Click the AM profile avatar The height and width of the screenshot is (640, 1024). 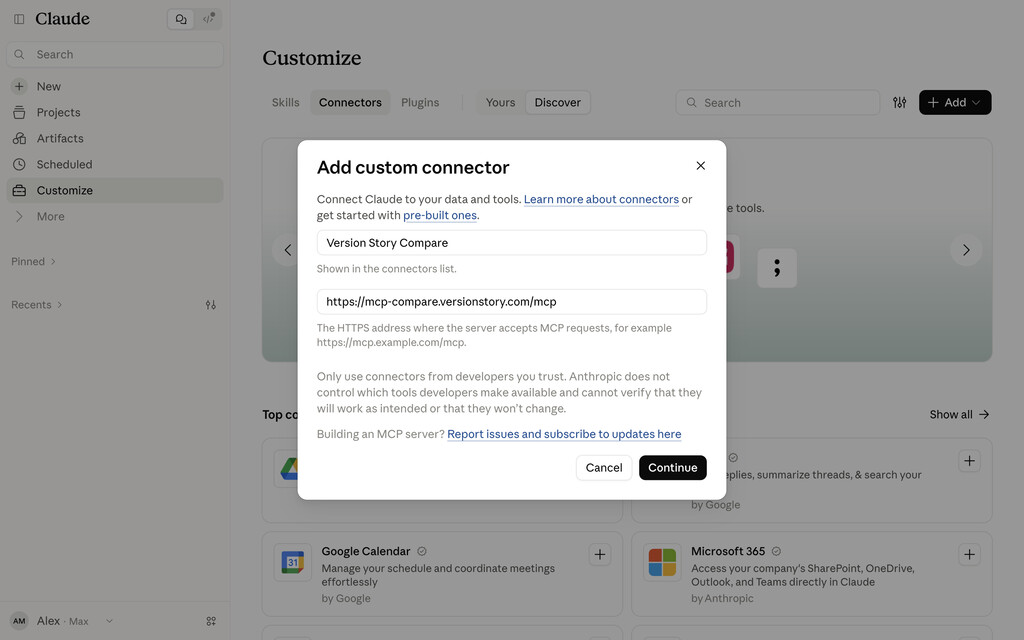[x=20, y=621]
